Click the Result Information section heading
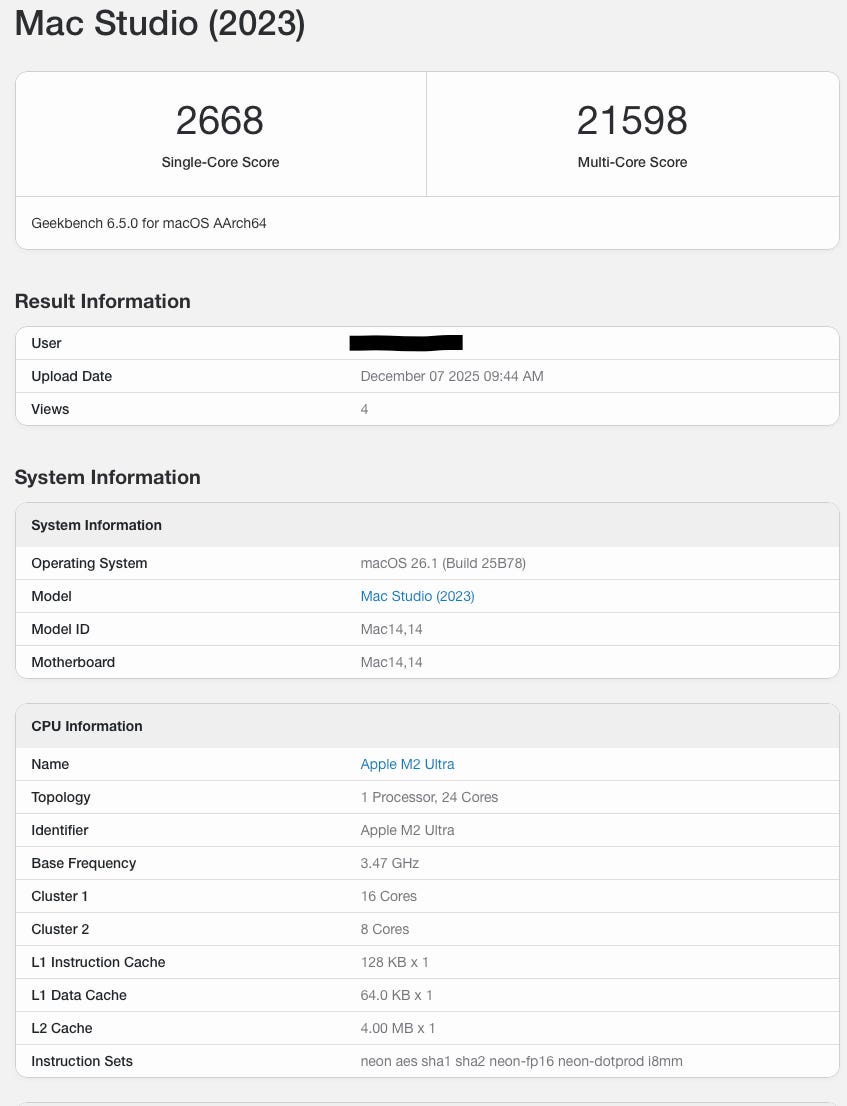Image resolution: width=847 pixels, height=1106 pixels. [x=102, y=301]
